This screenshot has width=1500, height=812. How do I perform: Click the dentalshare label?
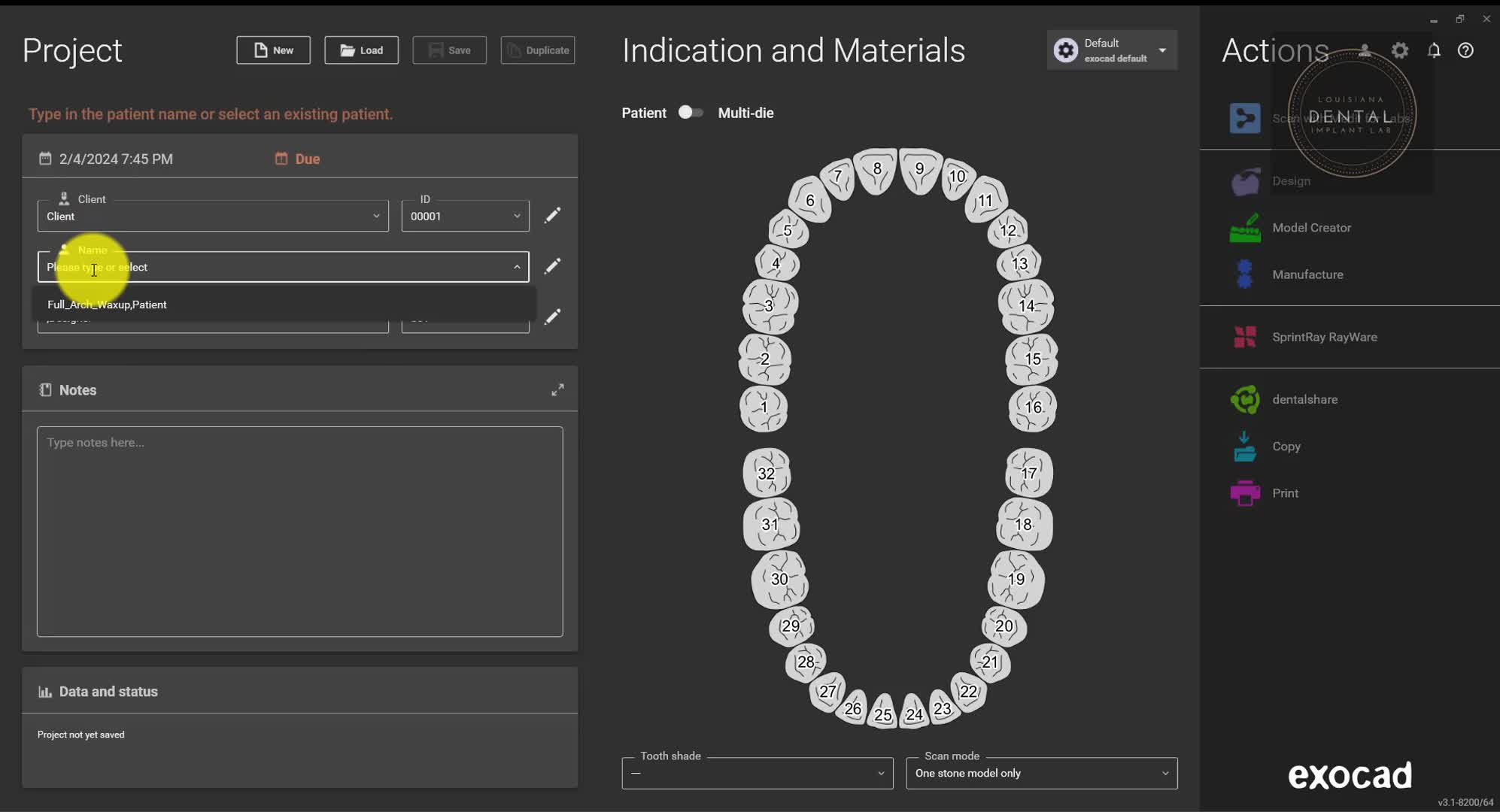pos(1304,399)
